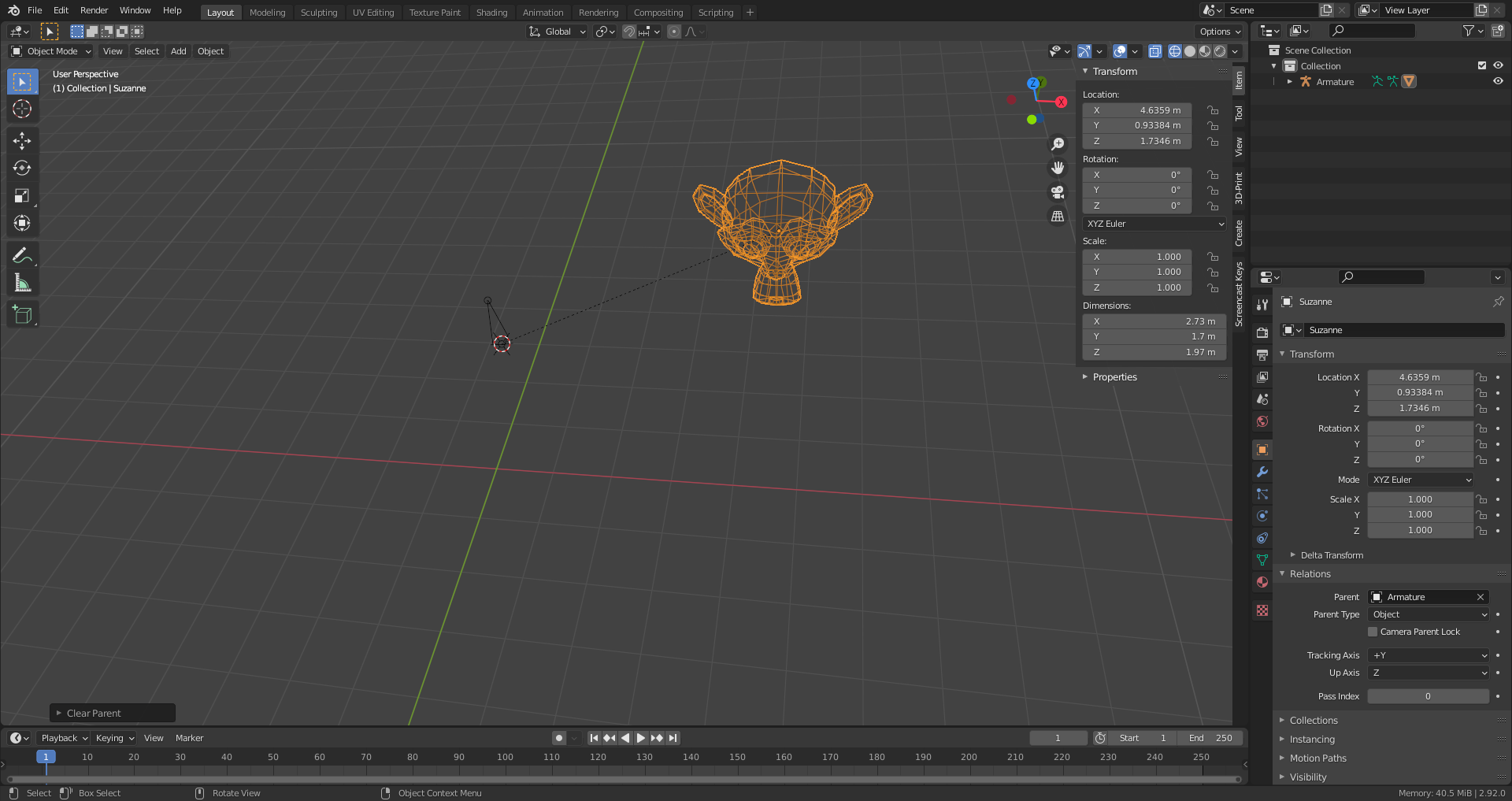Switch to the Animation workspace tab

[x=543, y=13]
